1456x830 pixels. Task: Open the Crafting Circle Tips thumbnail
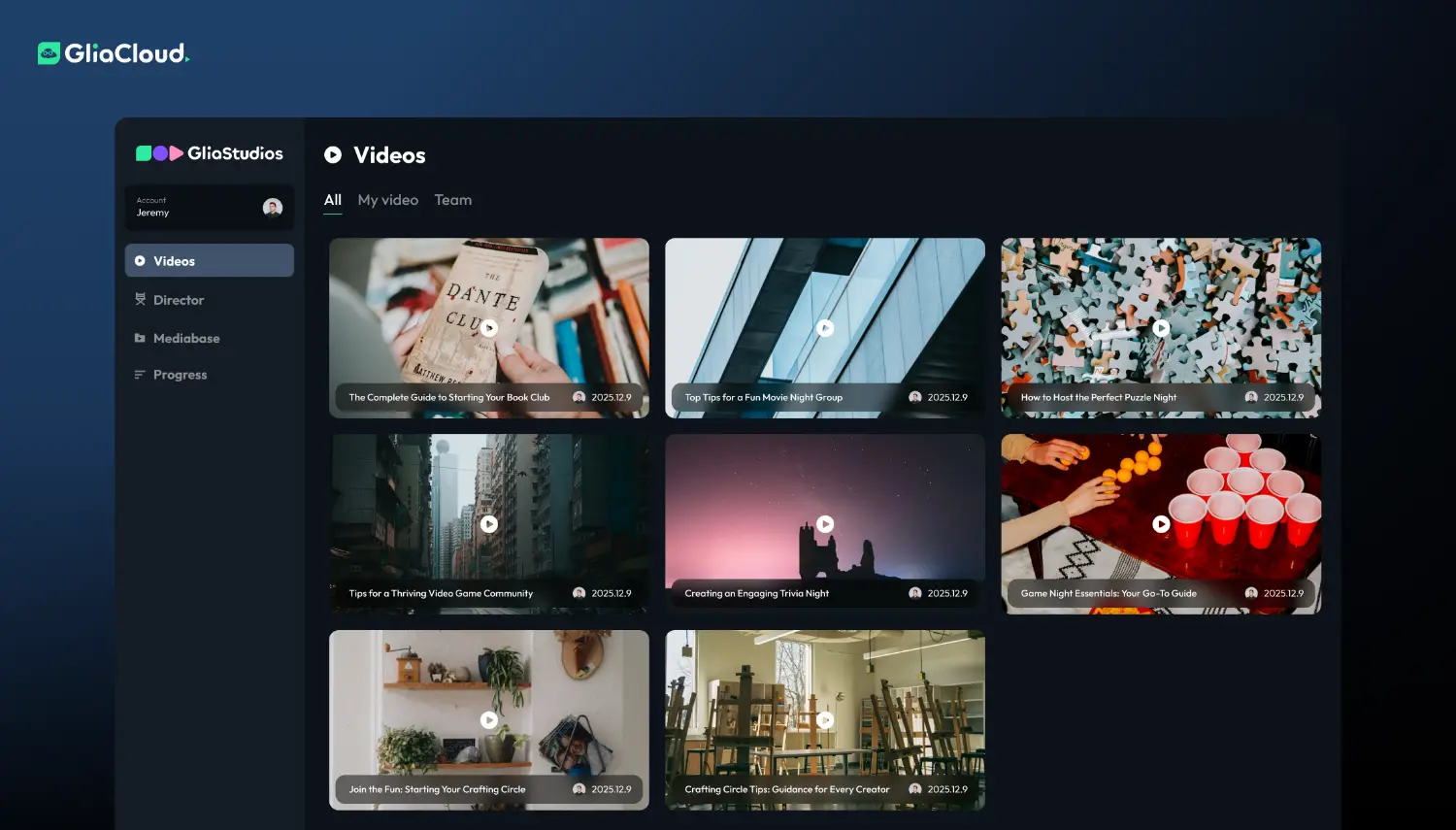point(825,699)
